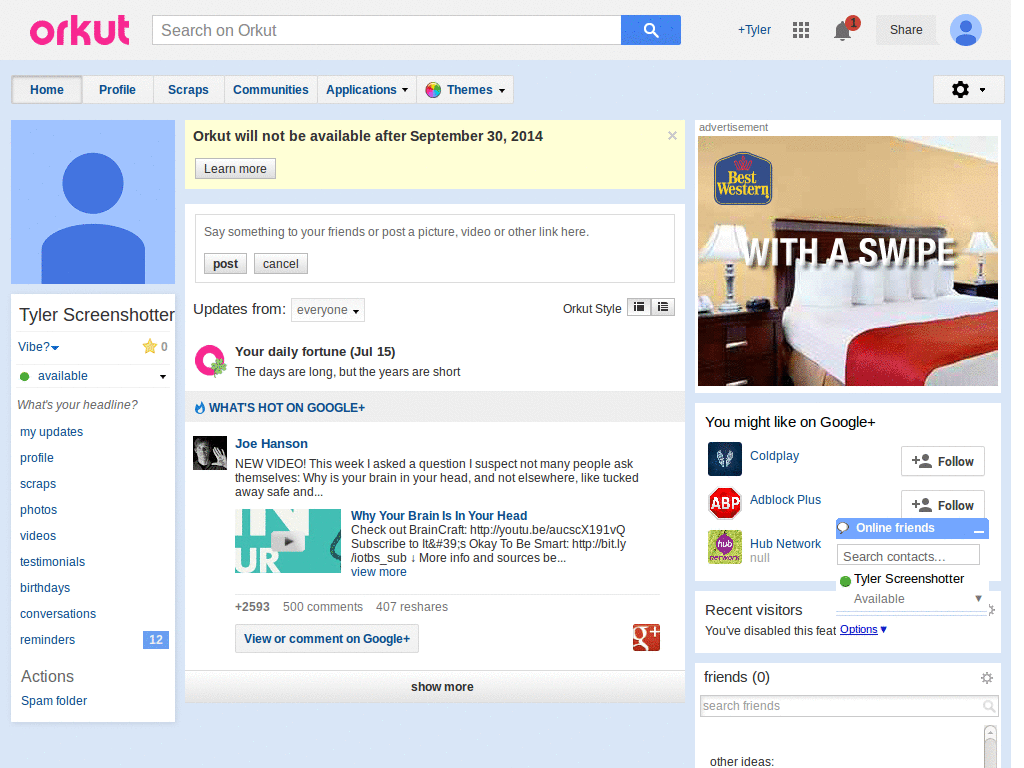Click the Hub Network logo icon
Screen dimensions: 1024x768
(x=725, y=547)
